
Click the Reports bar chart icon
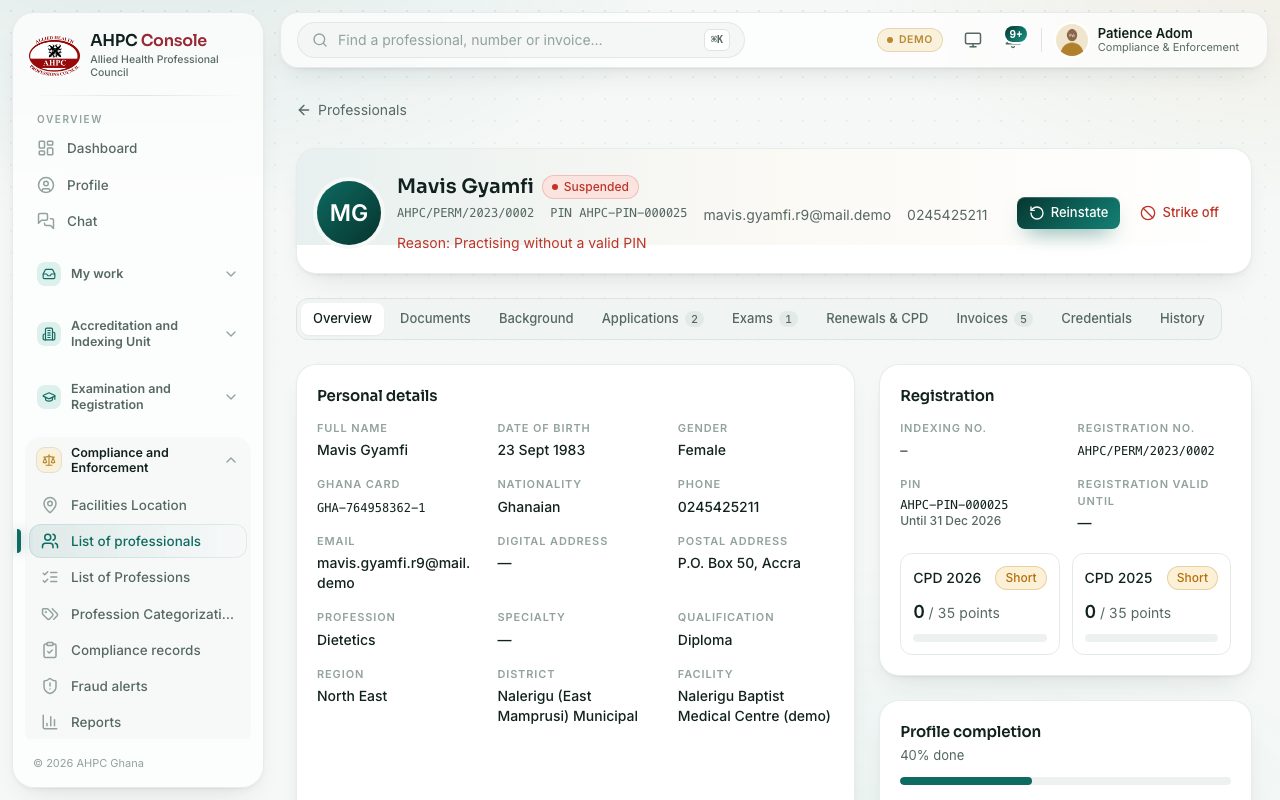tap(50, 722)
